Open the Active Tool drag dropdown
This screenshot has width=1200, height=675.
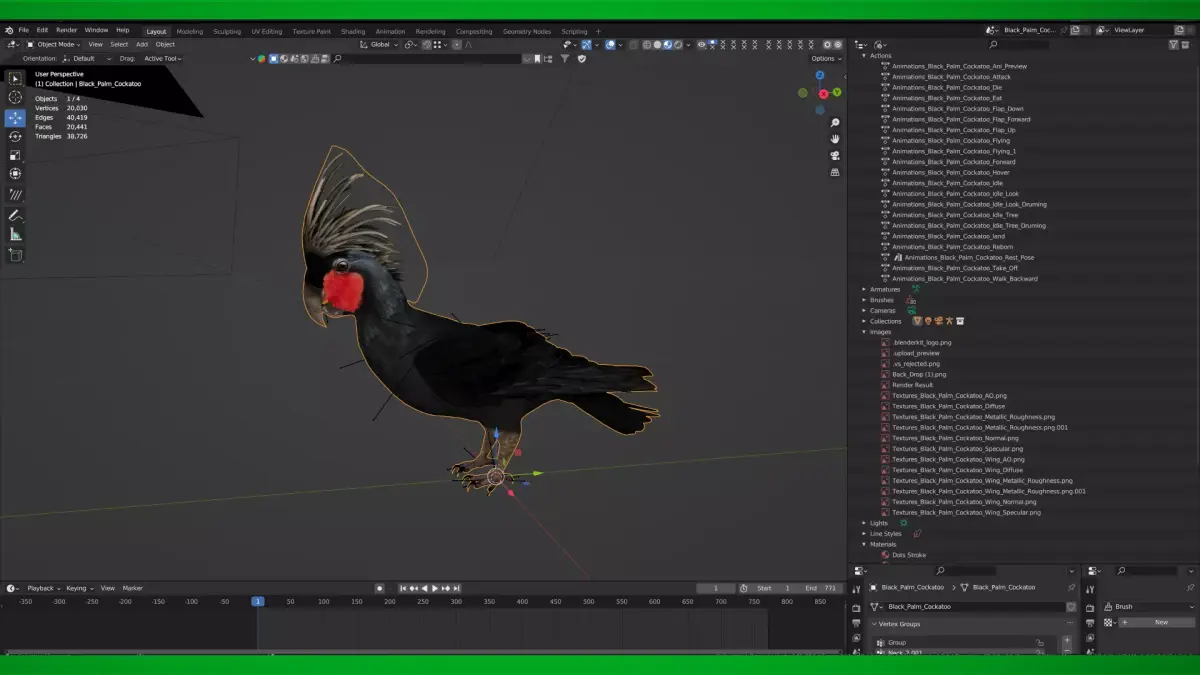pos(163,58)
